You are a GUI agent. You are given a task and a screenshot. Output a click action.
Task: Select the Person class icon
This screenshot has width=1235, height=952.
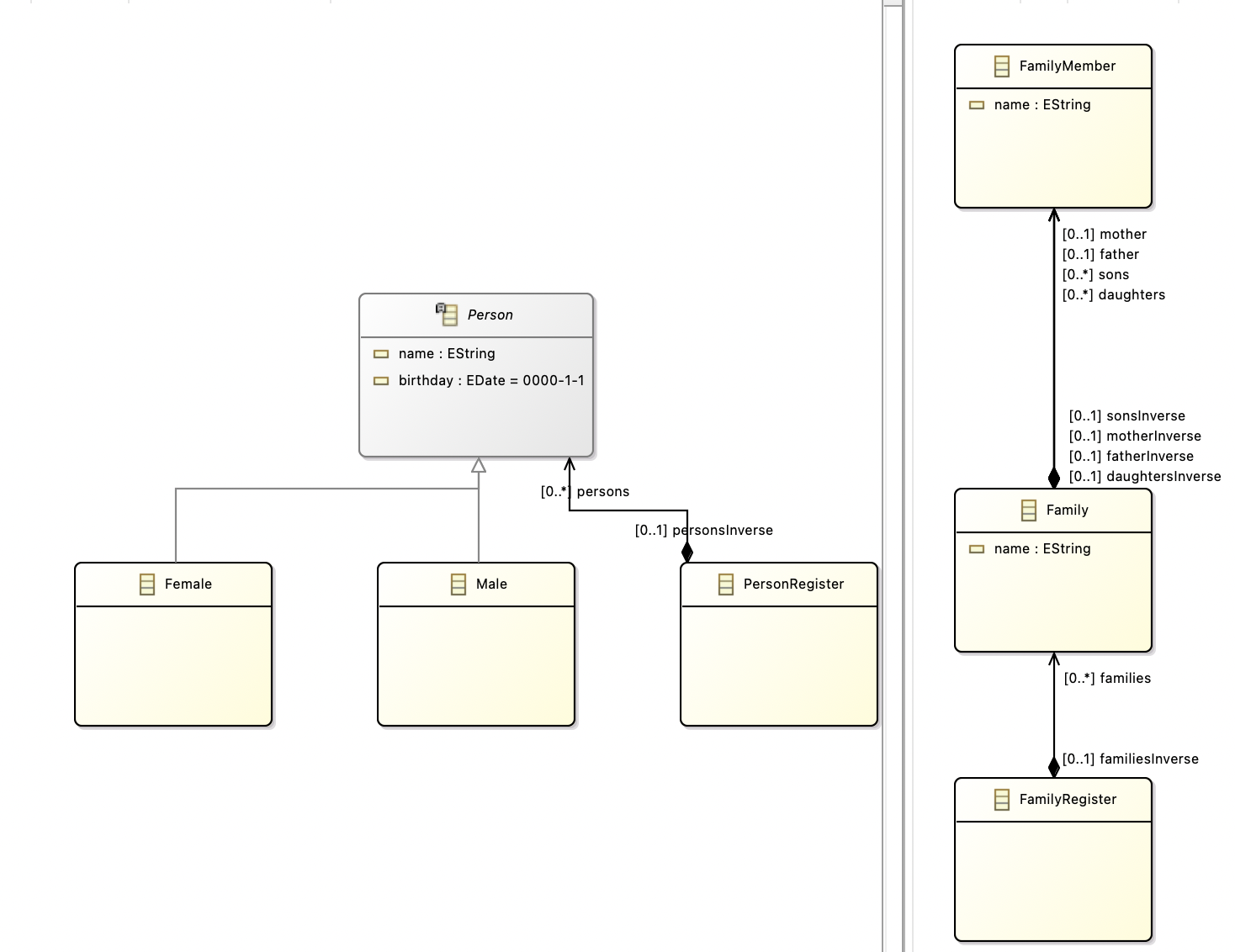(x=448, y=315)
